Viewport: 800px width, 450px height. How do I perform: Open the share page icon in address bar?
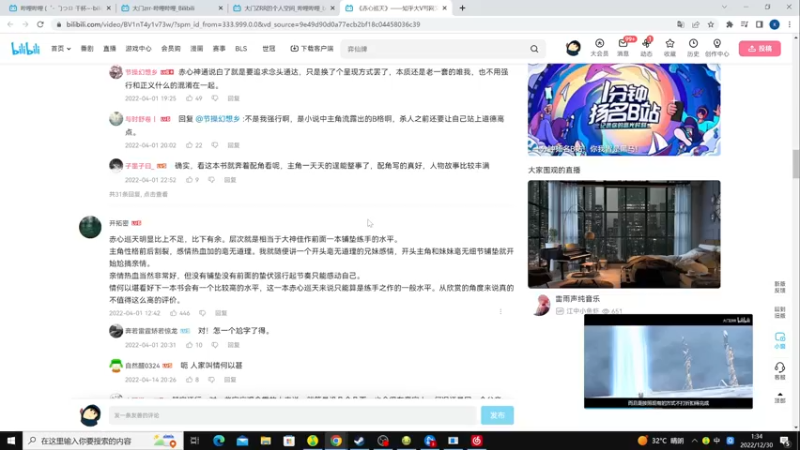point(695,24)
